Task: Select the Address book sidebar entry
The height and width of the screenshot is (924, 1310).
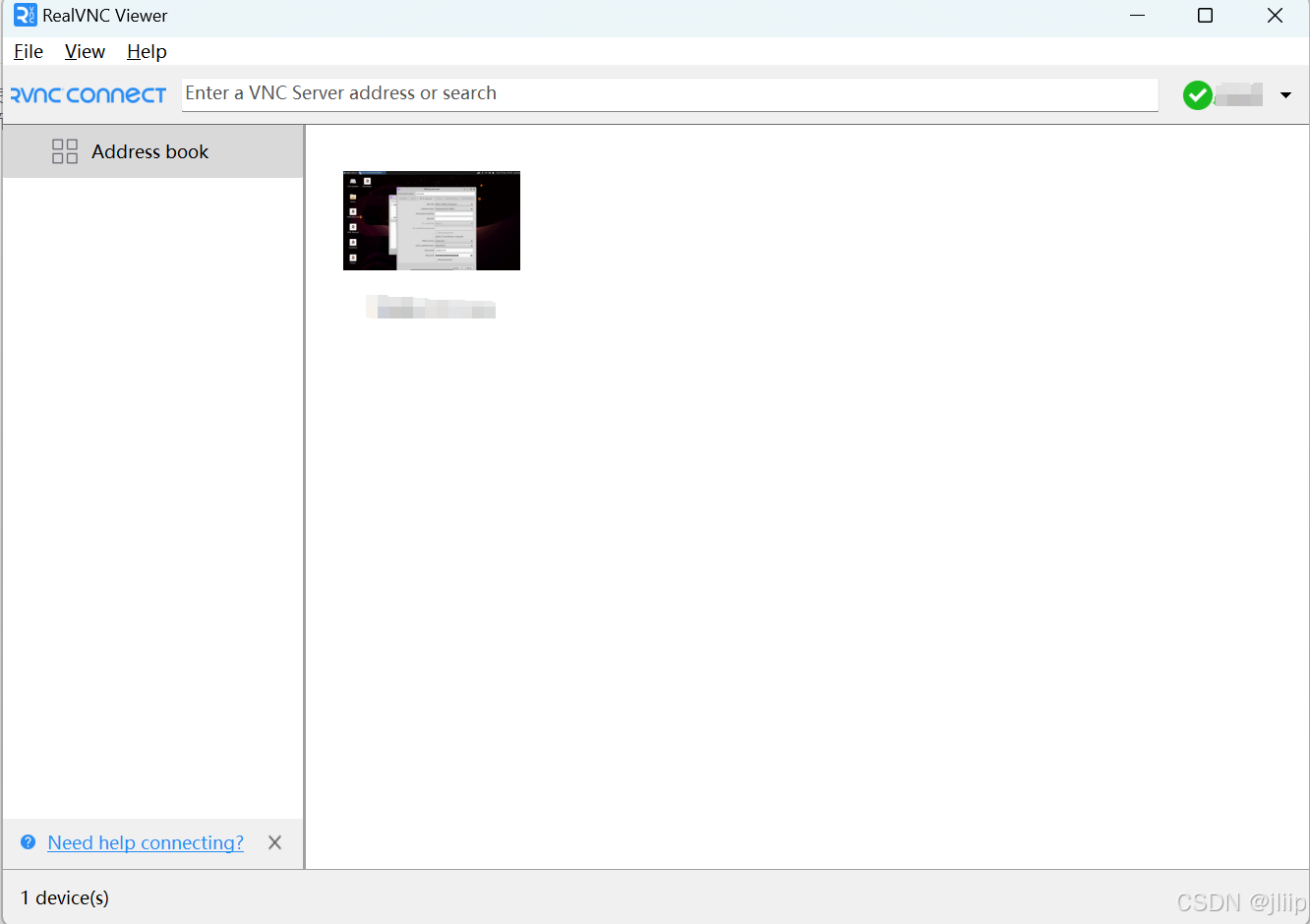Action: click(x=153, y=152)
